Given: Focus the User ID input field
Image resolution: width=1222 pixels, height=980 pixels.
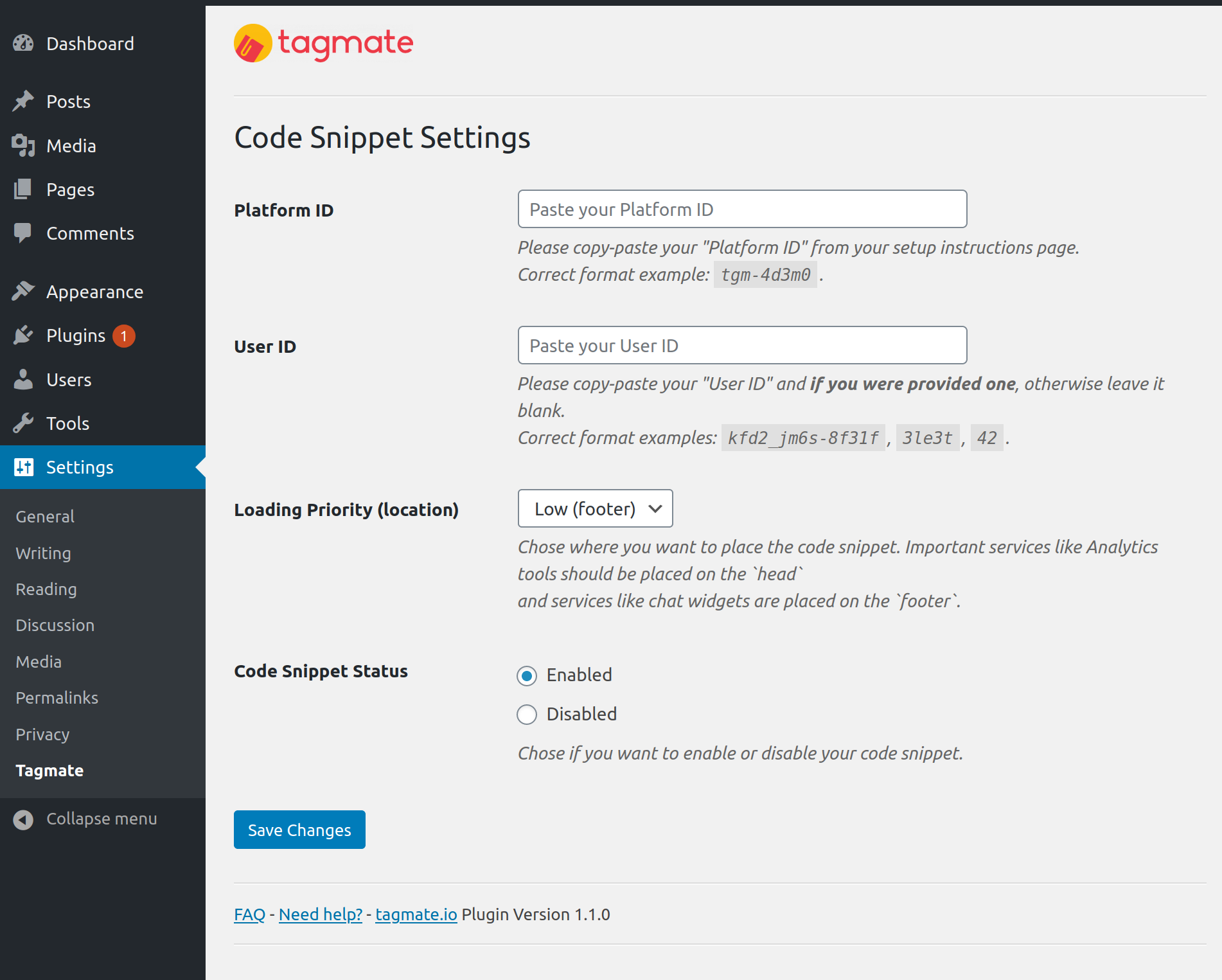Looking at the screenshot, I should coord(742,345).
